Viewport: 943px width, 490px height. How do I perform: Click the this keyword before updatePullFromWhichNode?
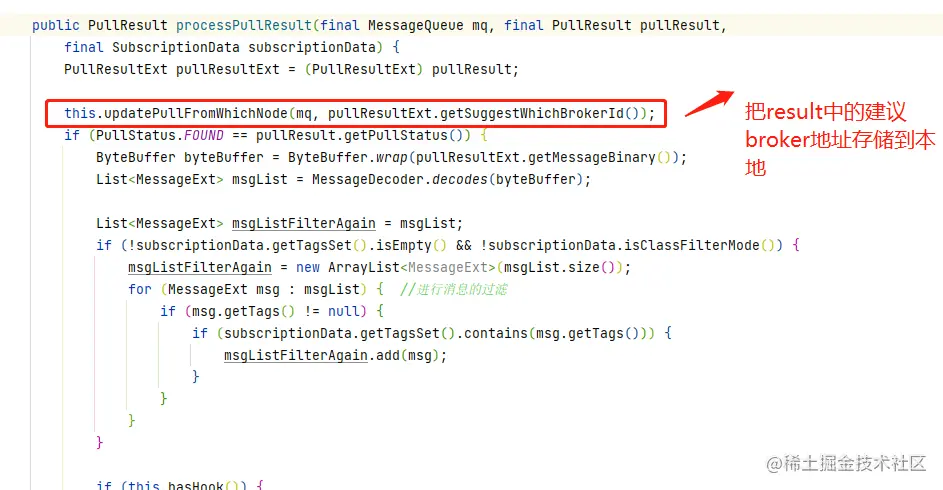tap(80, 113)
